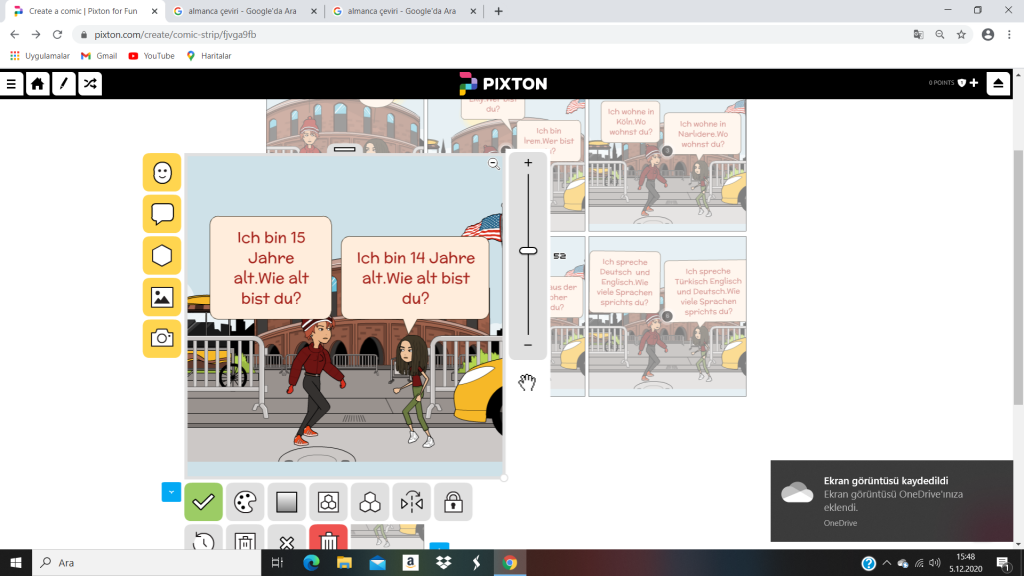The image size is (1024, 576).
Task: Expand the blue dropdown arrow beside checkmark
Action: (171, 492)
